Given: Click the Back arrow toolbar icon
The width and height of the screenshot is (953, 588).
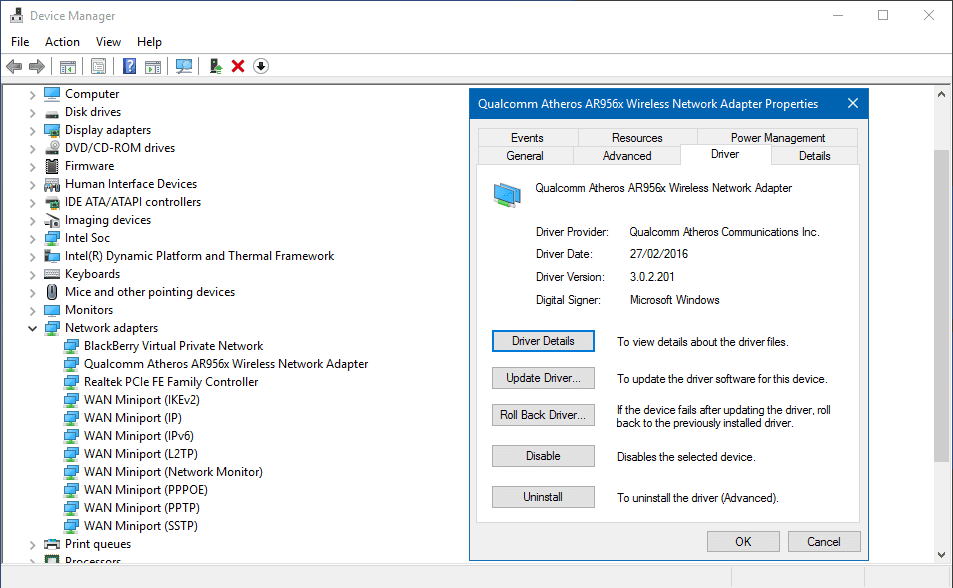Looking at the screenshot, I should click(14, 66).
